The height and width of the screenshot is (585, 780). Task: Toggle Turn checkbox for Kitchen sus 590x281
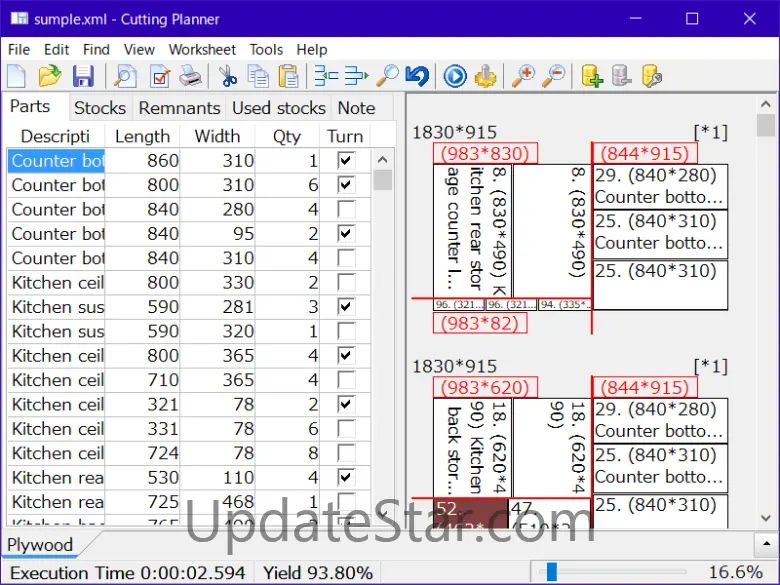346,307
